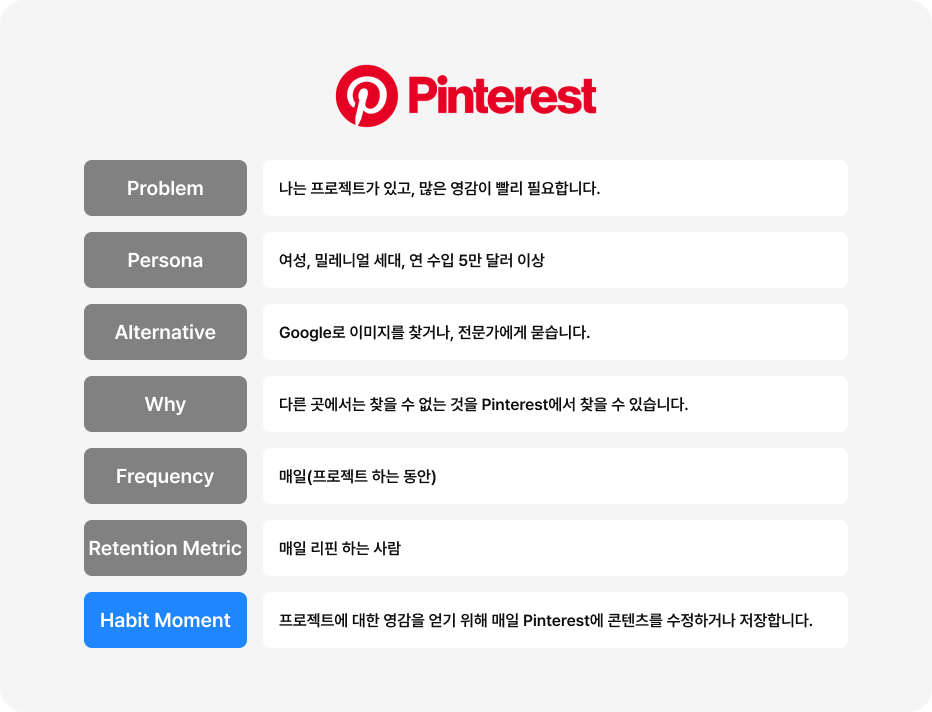The height and width of the screenshot is (712, 932).
Task: Select the Persona label box
Action: (165, 260)
